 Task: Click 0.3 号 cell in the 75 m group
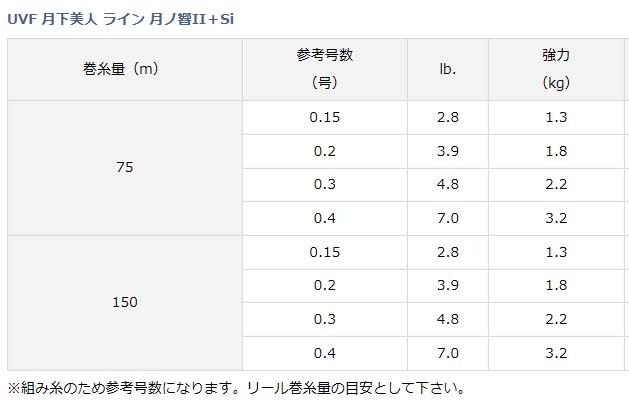[324, 185]
